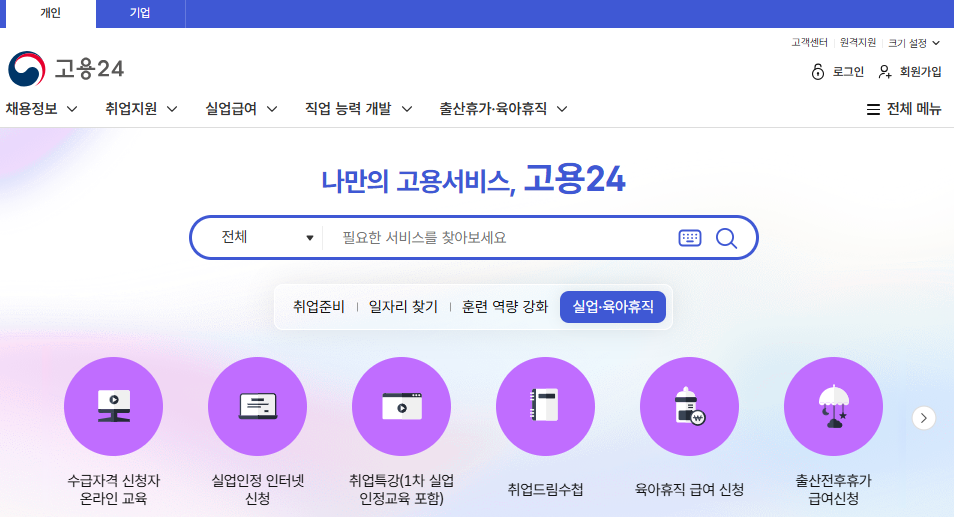The width and height of the screenshot is (954, 517).
Task: Open the 고객센터 link
Action: pyautogui.click(x=809, y=43)
